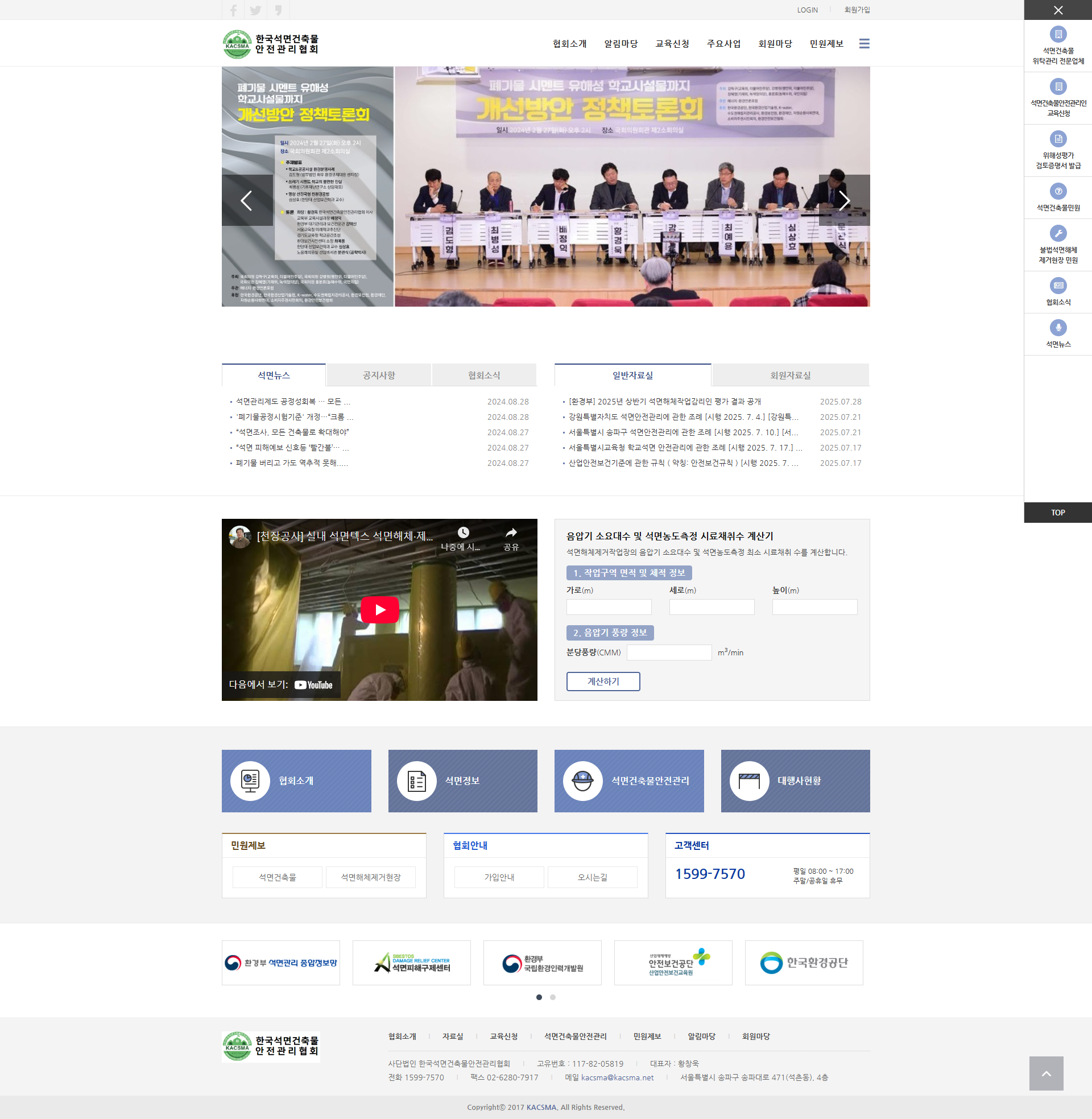Click the 가입안내 button

pos(499,877)
